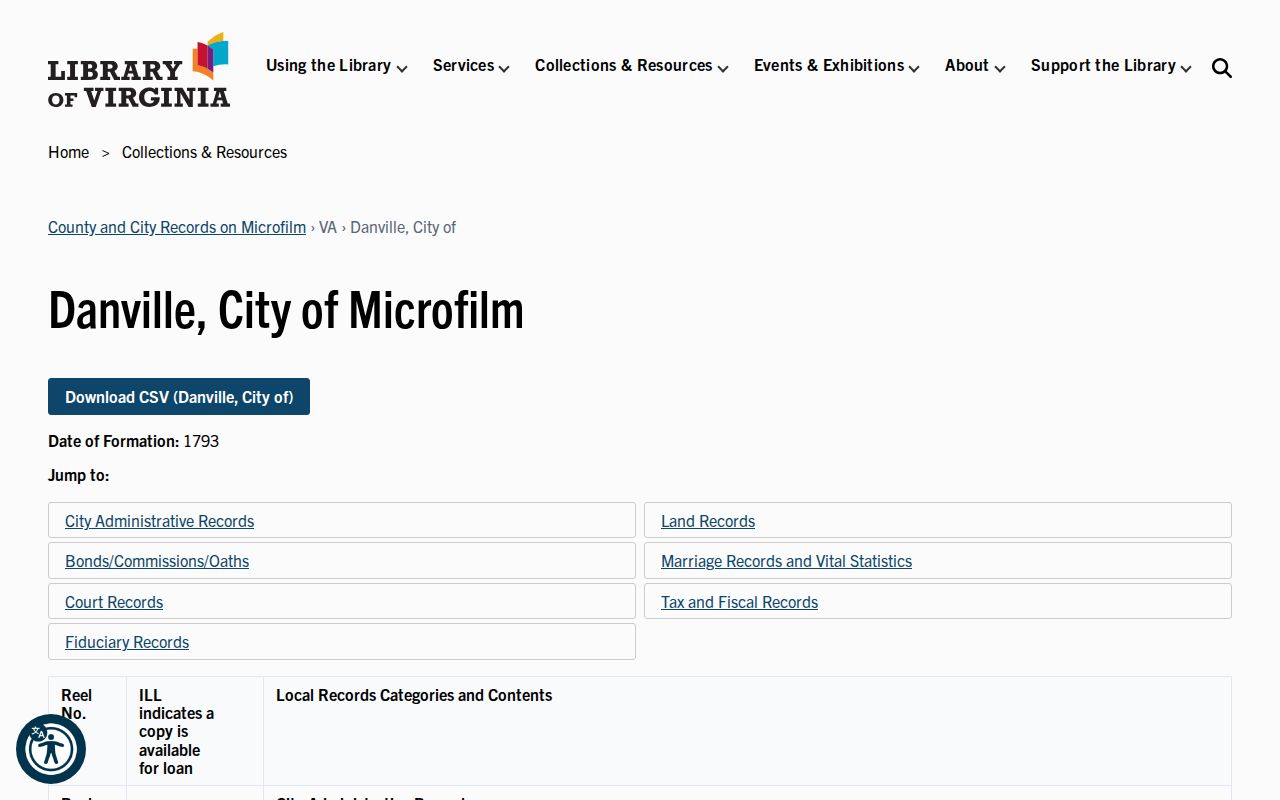Go to the Home breadcrumb
The height and width of the screenshot is (800, 1280).
point(68,152)
